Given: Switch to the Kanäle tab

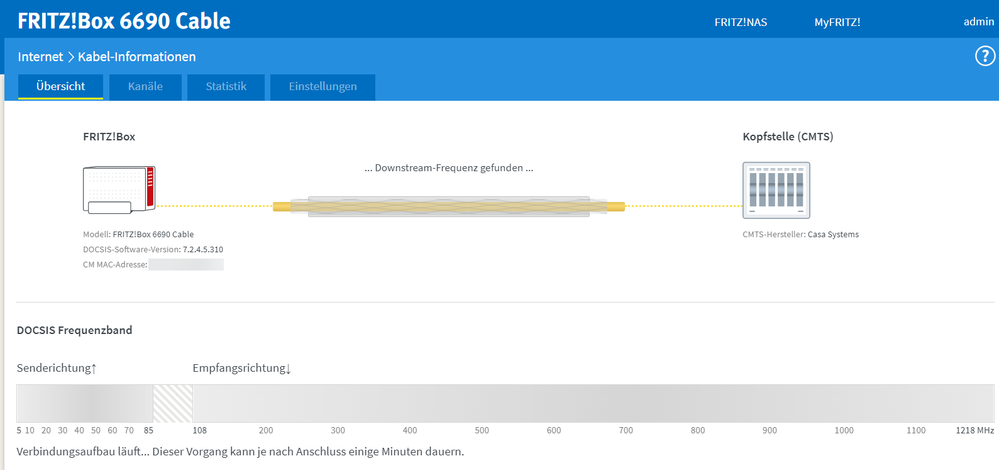Looking at the screenshot, I should (145, 87).
